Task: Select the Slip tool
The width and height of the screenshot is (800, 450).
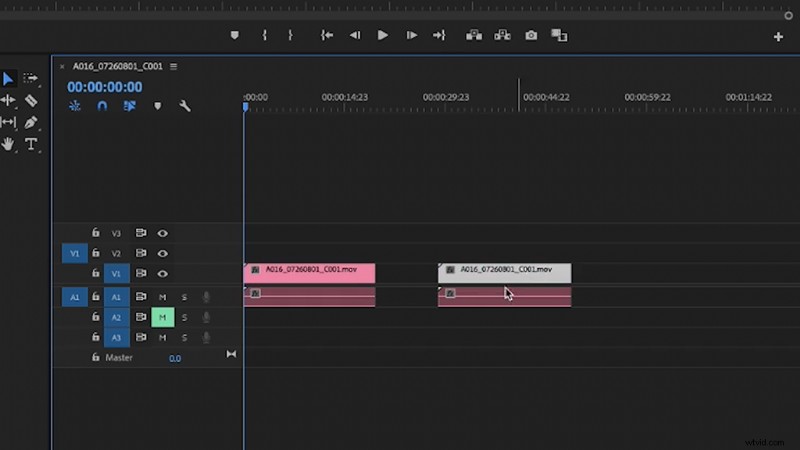Action: tap(8, 122)
